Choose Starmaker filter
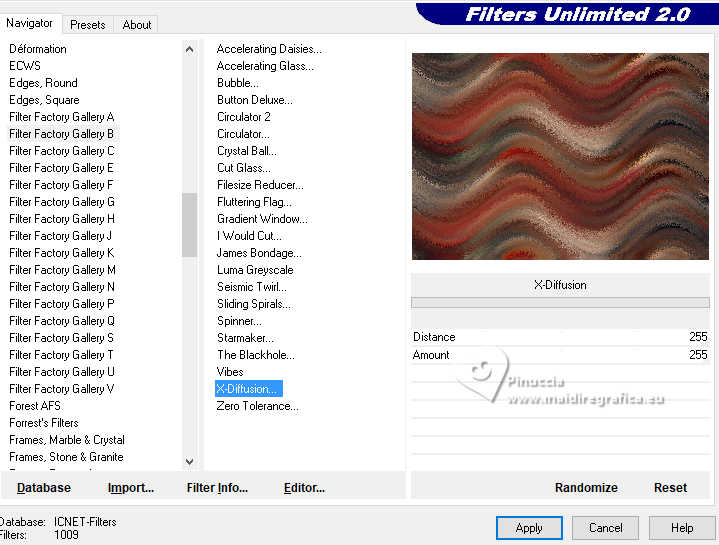Image resolution: width=719 pixels, height=545 pixels. pyautogui.click(x=245, y=337)
